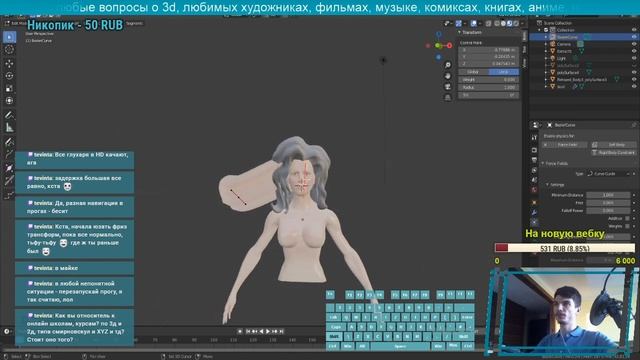Open the Curve Guide type dropdown
Viewport: 640px width, 360px height.
pyautogui.click(x=608, y=173)
